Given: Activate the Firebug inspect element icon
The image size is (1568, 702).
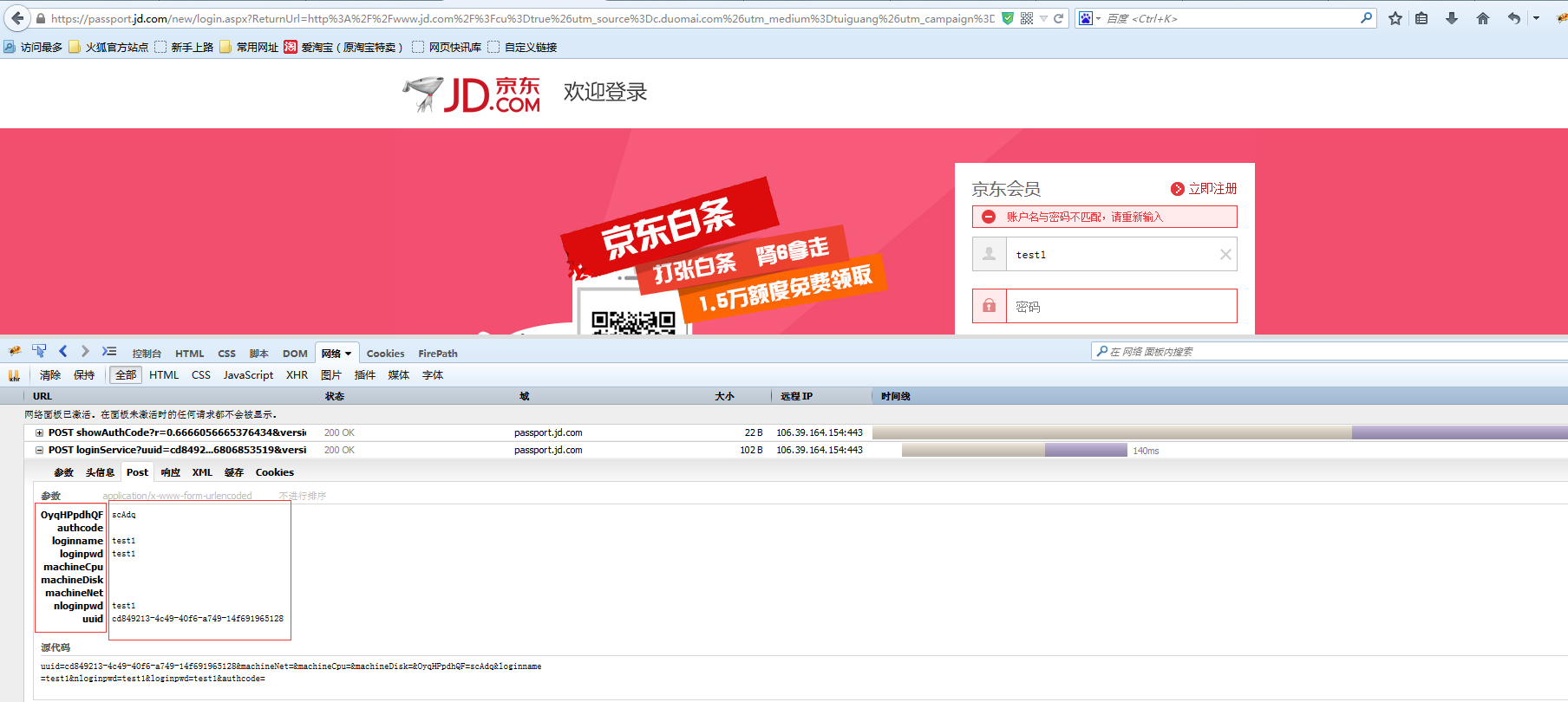Looking at the screenshot, I should click(x=39, y=351).
